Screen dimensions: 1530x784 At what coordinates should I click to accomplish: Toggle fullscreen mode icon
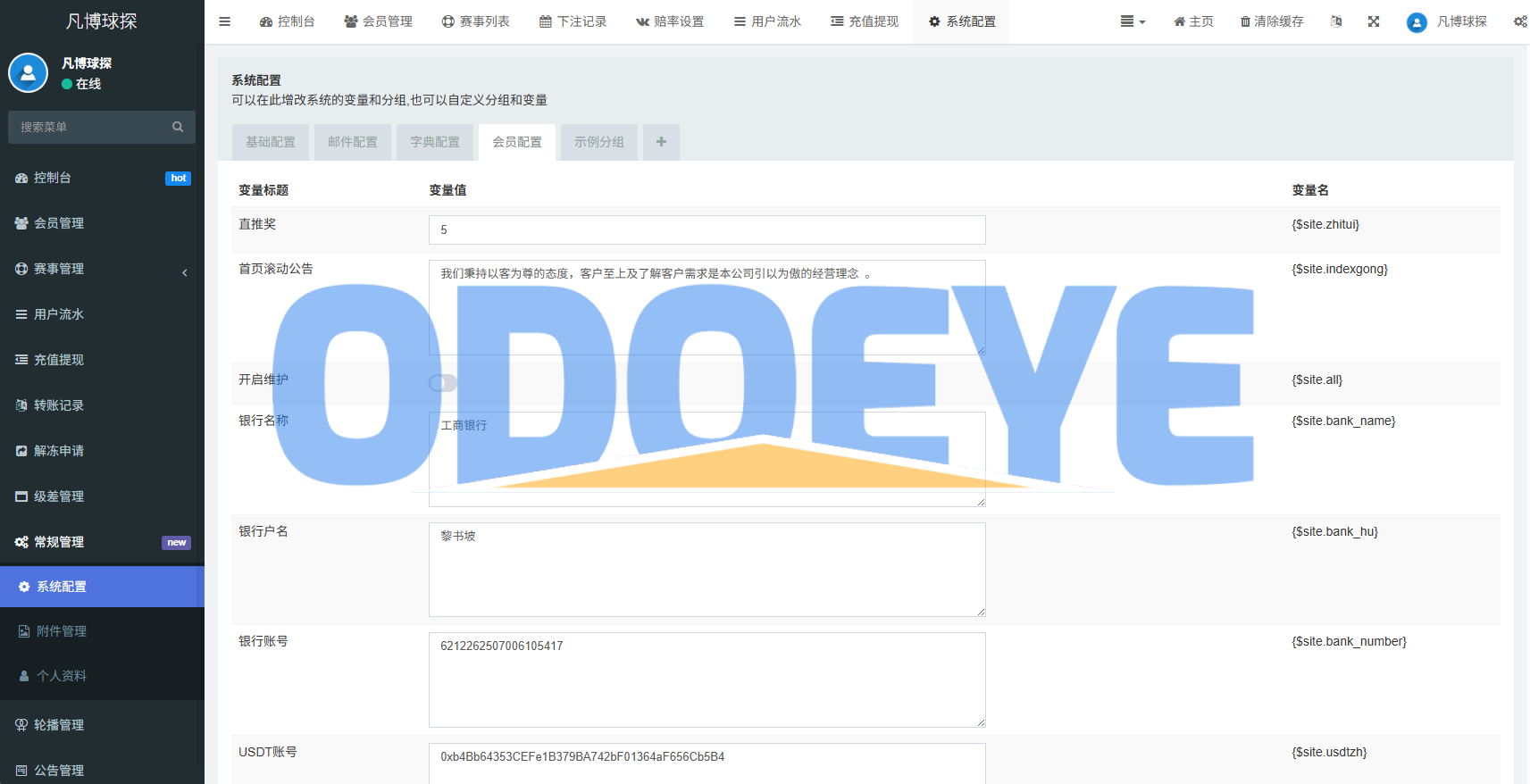[x=1374, y=21]
